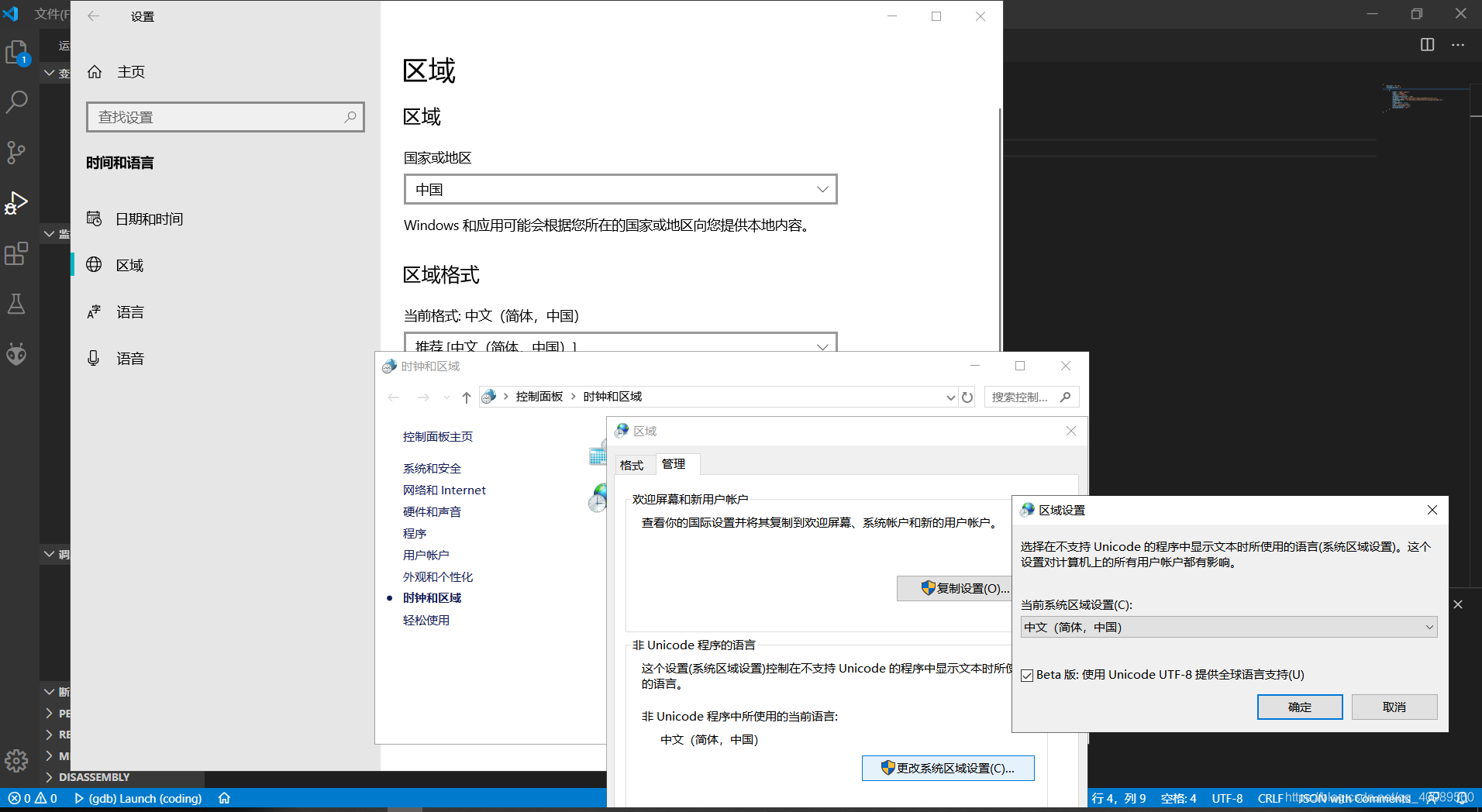Open 系统和安全 link
The width and height of the screenshot is (1482, 812).
point(432,469)
